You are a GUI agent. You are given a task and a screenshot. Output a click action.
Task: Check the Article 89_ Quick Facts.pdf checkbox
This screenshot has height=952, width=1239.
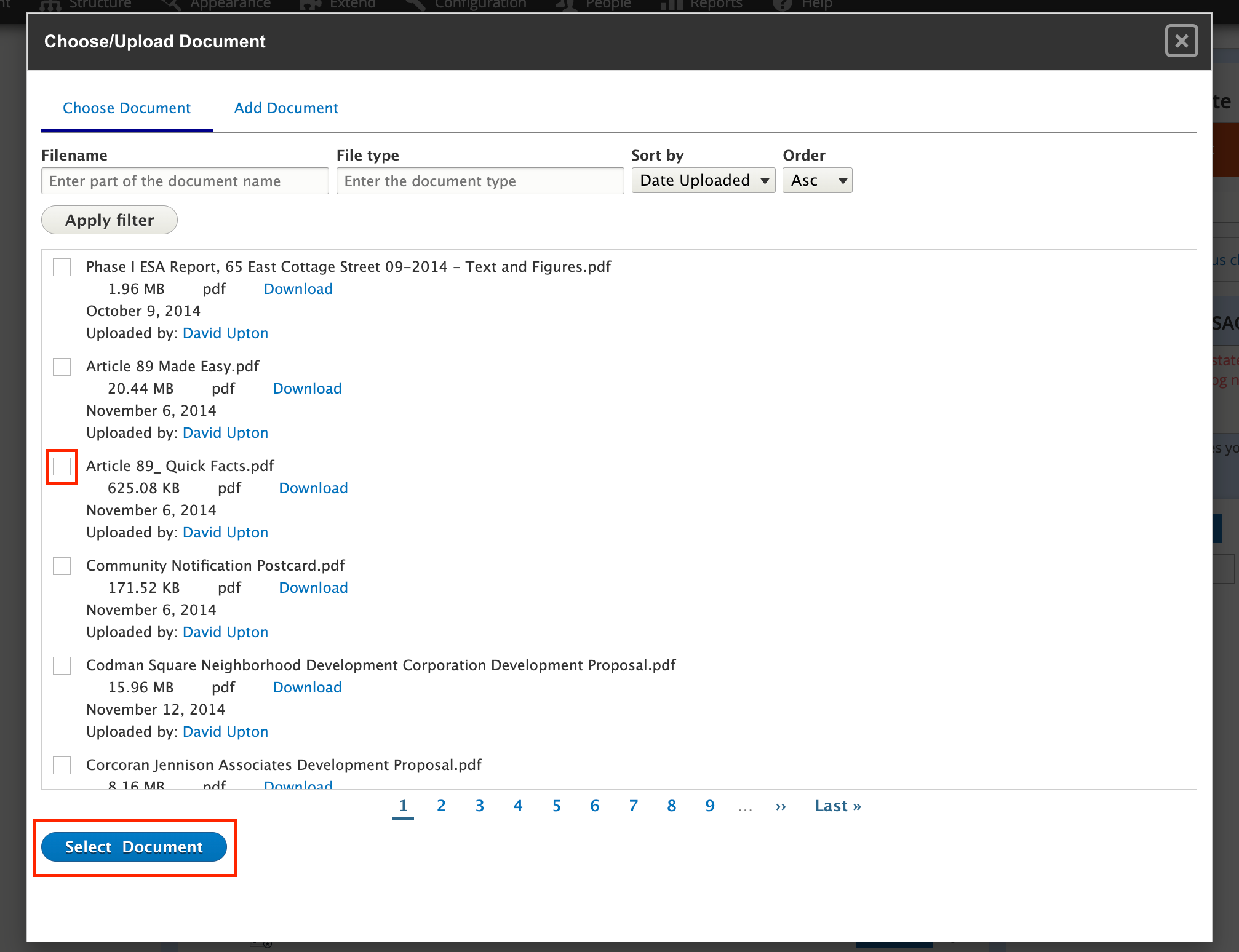click(x=62, y=467)
